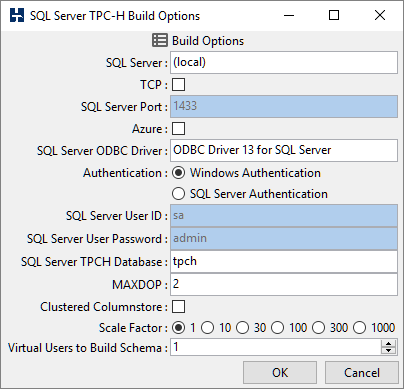Select Windows Authentication radio button
404x389 pixels.
[x=178, y=173]
